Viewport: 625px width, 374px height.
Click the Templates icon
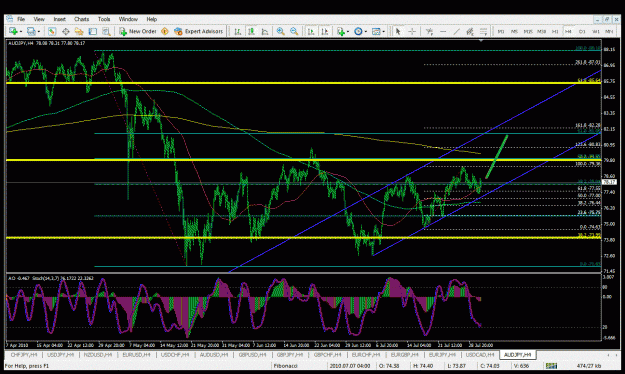(x=375, y=31)
